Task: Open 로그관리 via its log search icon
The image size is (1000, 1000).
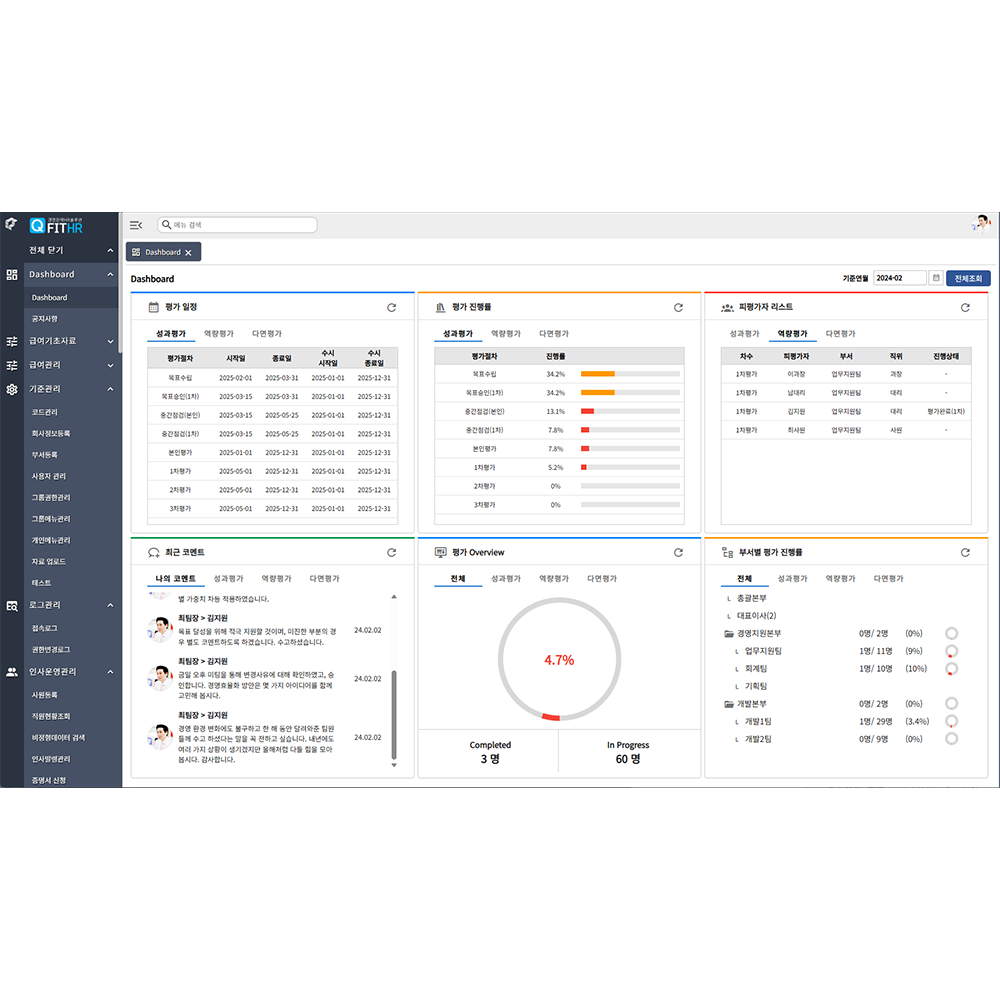Action: [x=11, y=605]
